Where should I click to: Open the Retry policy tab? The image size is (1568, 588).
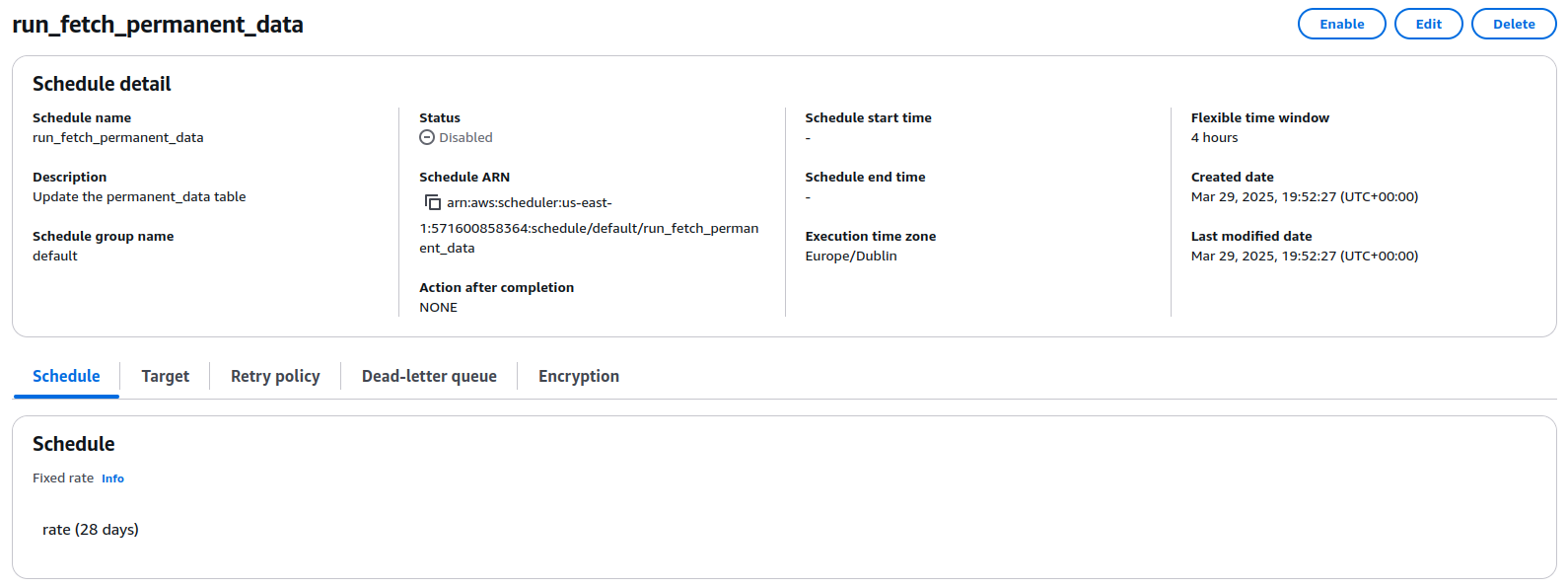click(x=275, y=376)
